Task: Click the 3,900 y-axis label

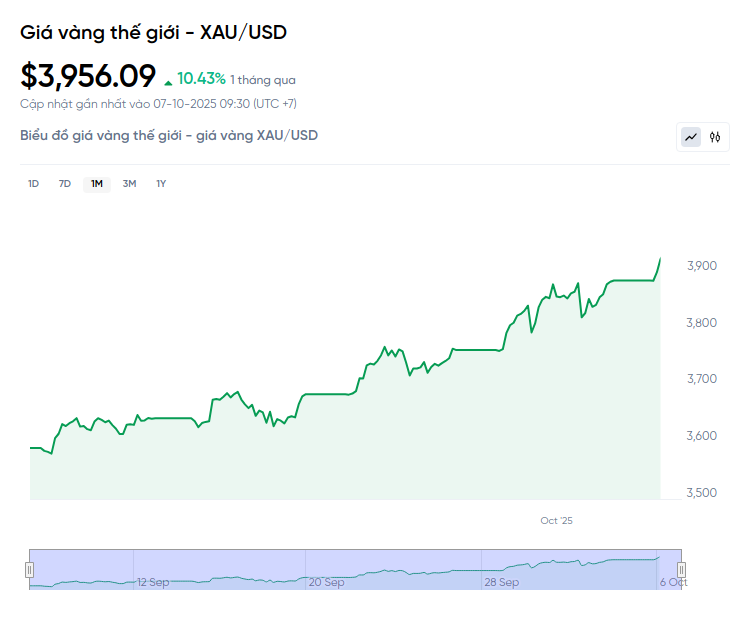Action: 702,266
